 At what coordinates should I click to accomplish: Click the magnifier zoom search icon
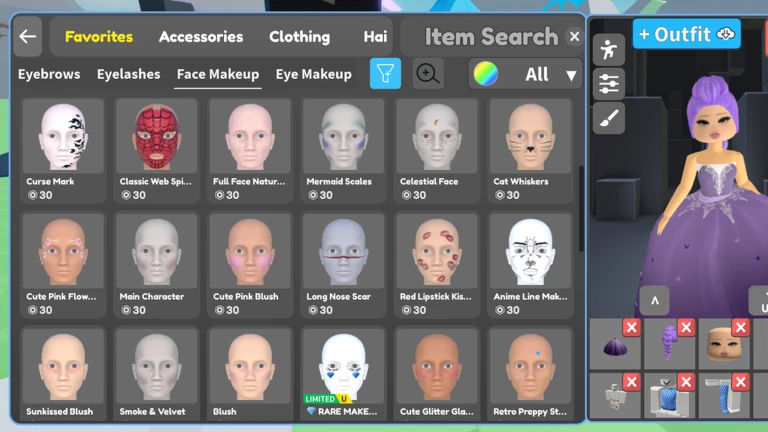click(428, 74)
